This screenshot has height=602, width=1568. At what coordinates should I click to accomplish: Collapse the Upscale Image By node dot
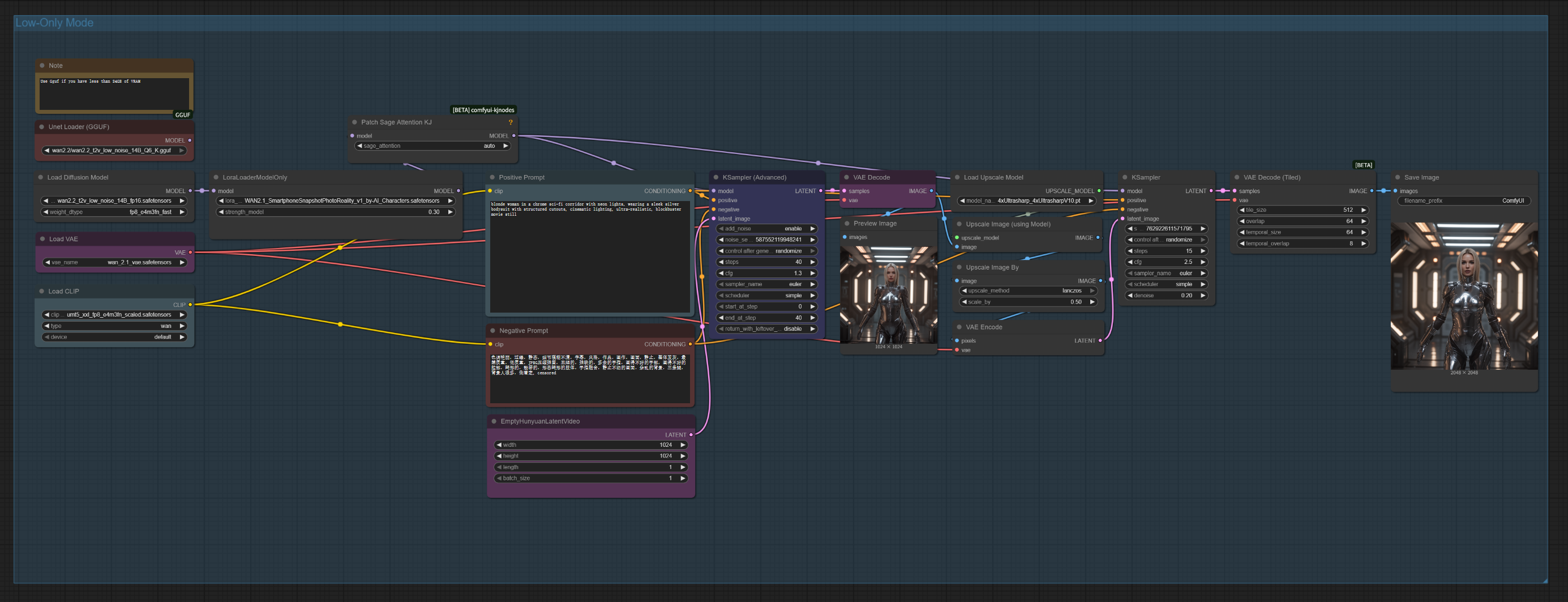pyautogui.click(x=959, y=268)
